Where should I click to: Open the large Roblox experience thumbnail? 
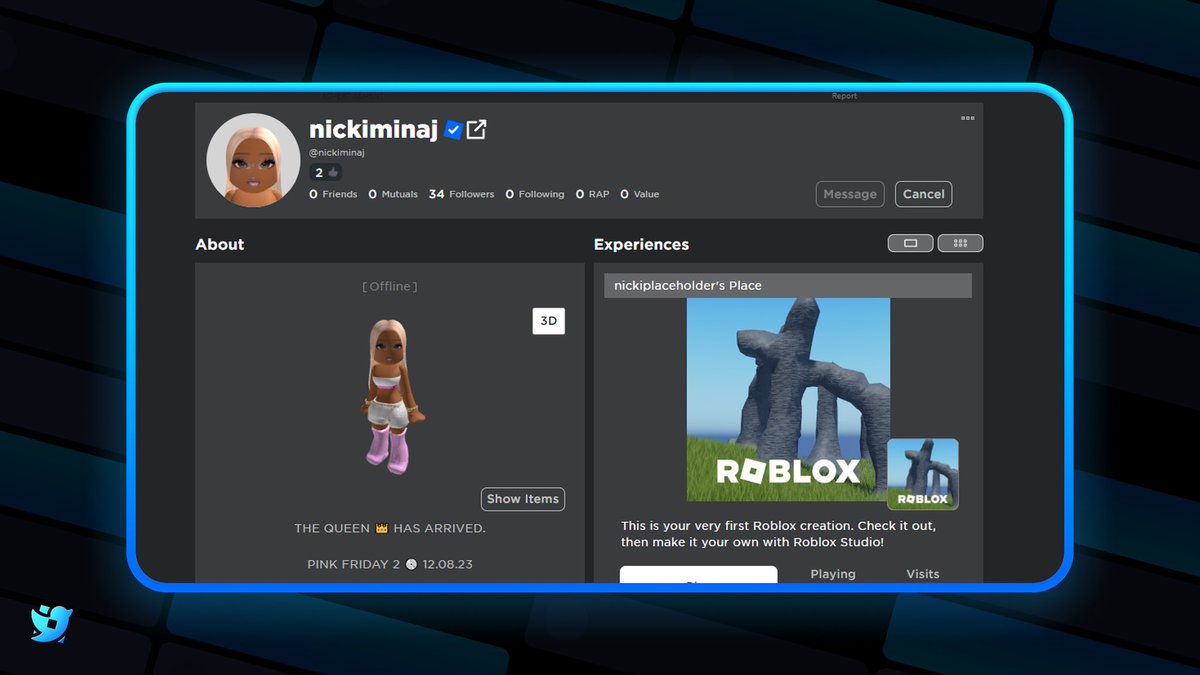(788, 400)
